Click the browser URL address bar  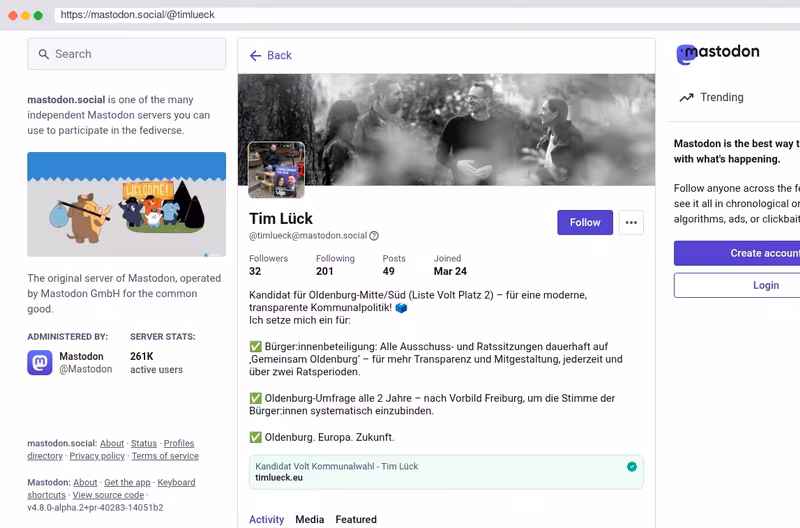tap(427, 15)
